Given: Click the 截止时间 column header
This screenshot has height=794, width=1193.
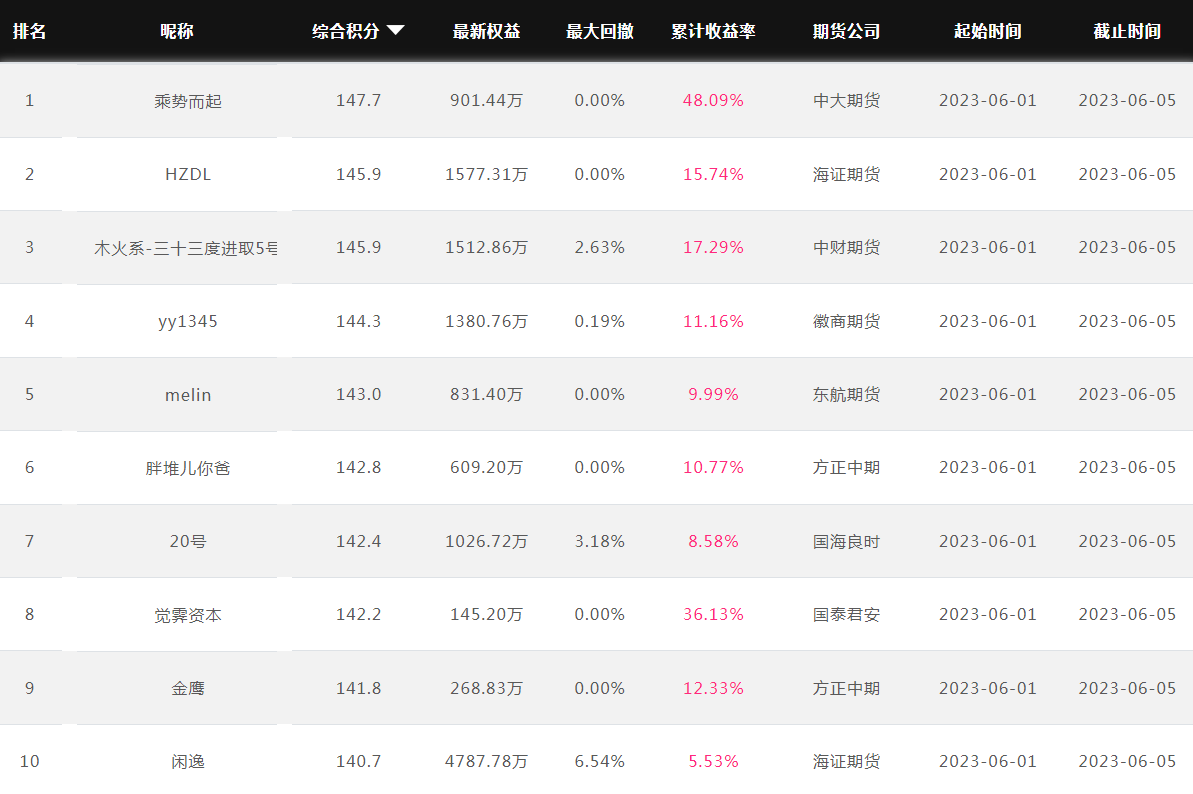Looking at the screenshot, I should pyautogui.click(x=1127, y=31).
